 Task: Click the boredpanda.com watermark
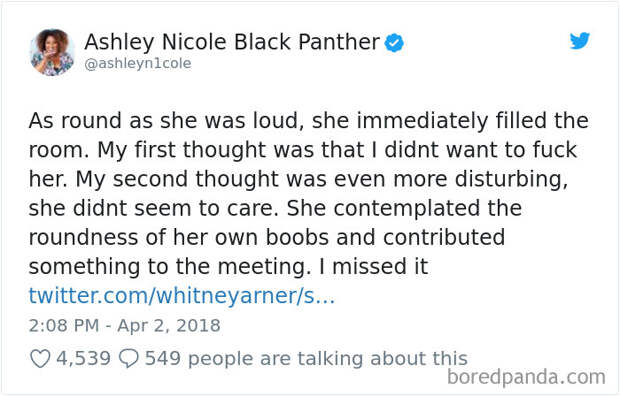click(526, 377)
